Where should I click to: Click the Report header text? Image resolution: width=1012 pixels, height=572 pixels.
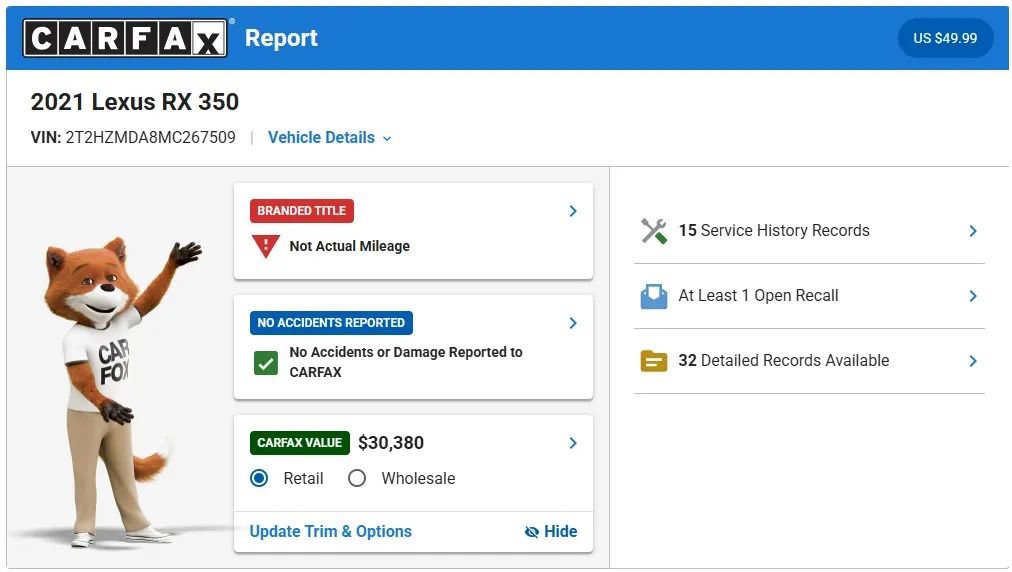281,38
